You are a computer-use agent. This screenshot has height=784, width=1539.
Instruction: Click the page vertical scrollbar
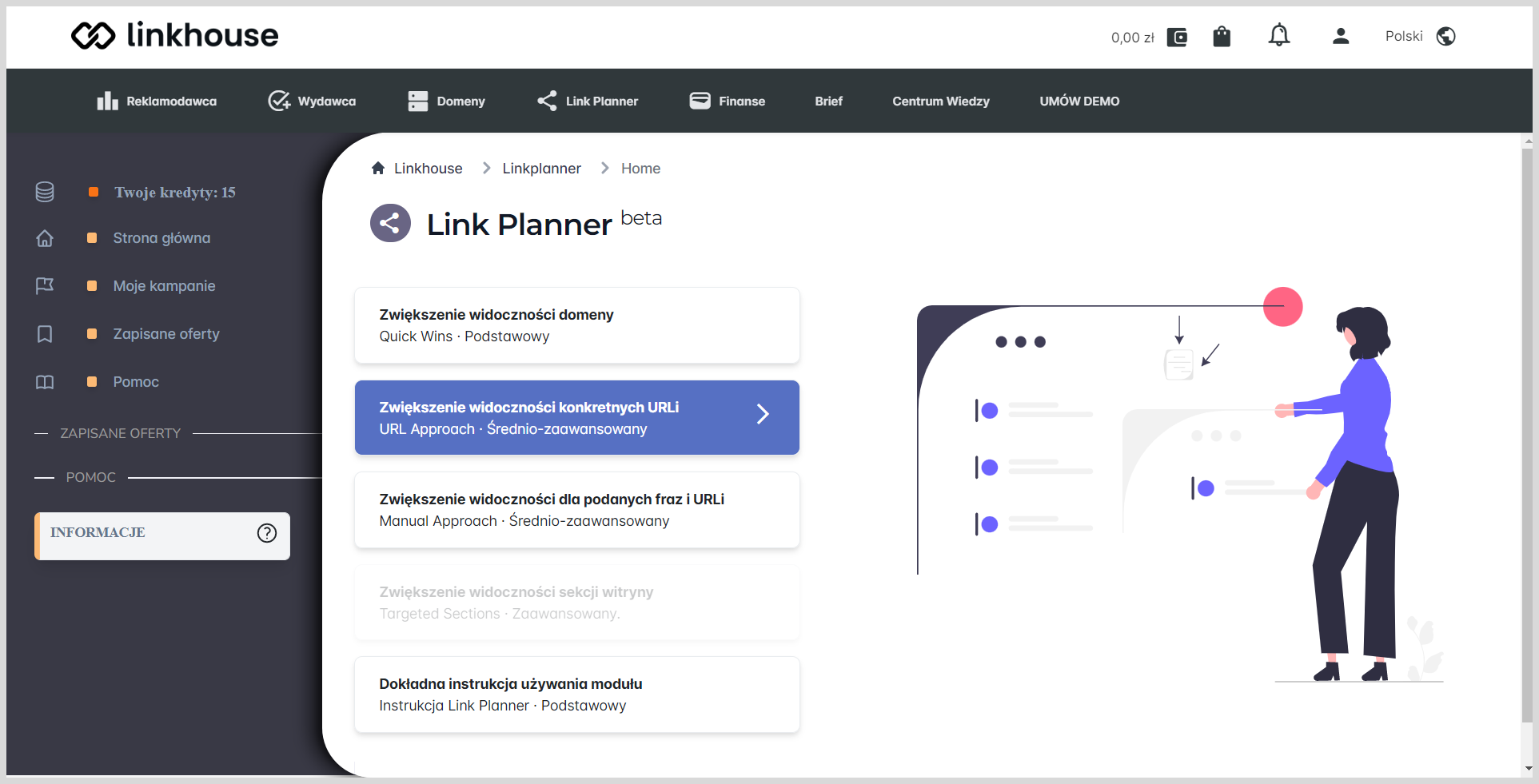[x=1528, y=436]
